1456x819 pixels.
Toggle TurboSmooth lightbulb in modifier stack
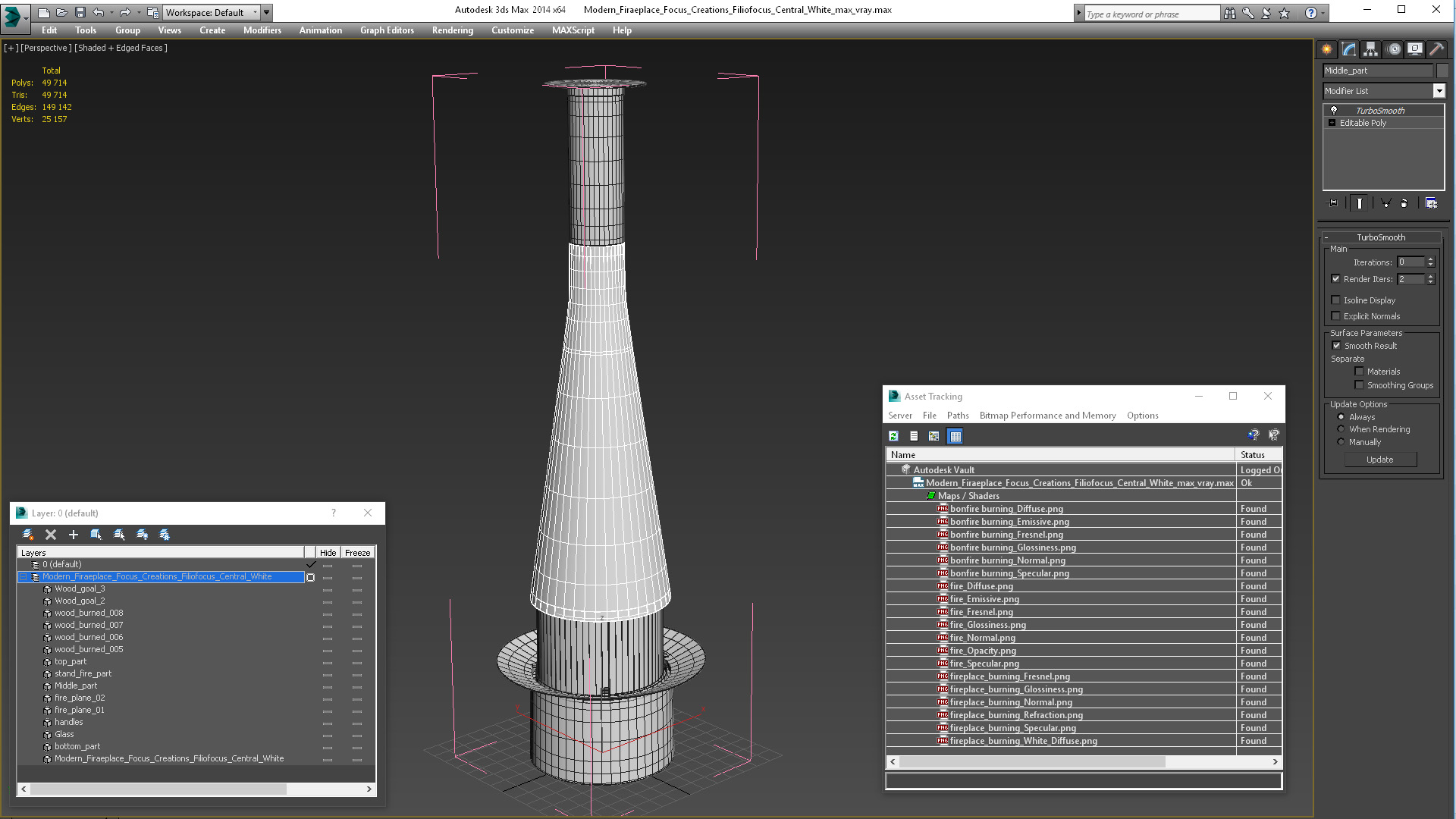point(1334,111)
